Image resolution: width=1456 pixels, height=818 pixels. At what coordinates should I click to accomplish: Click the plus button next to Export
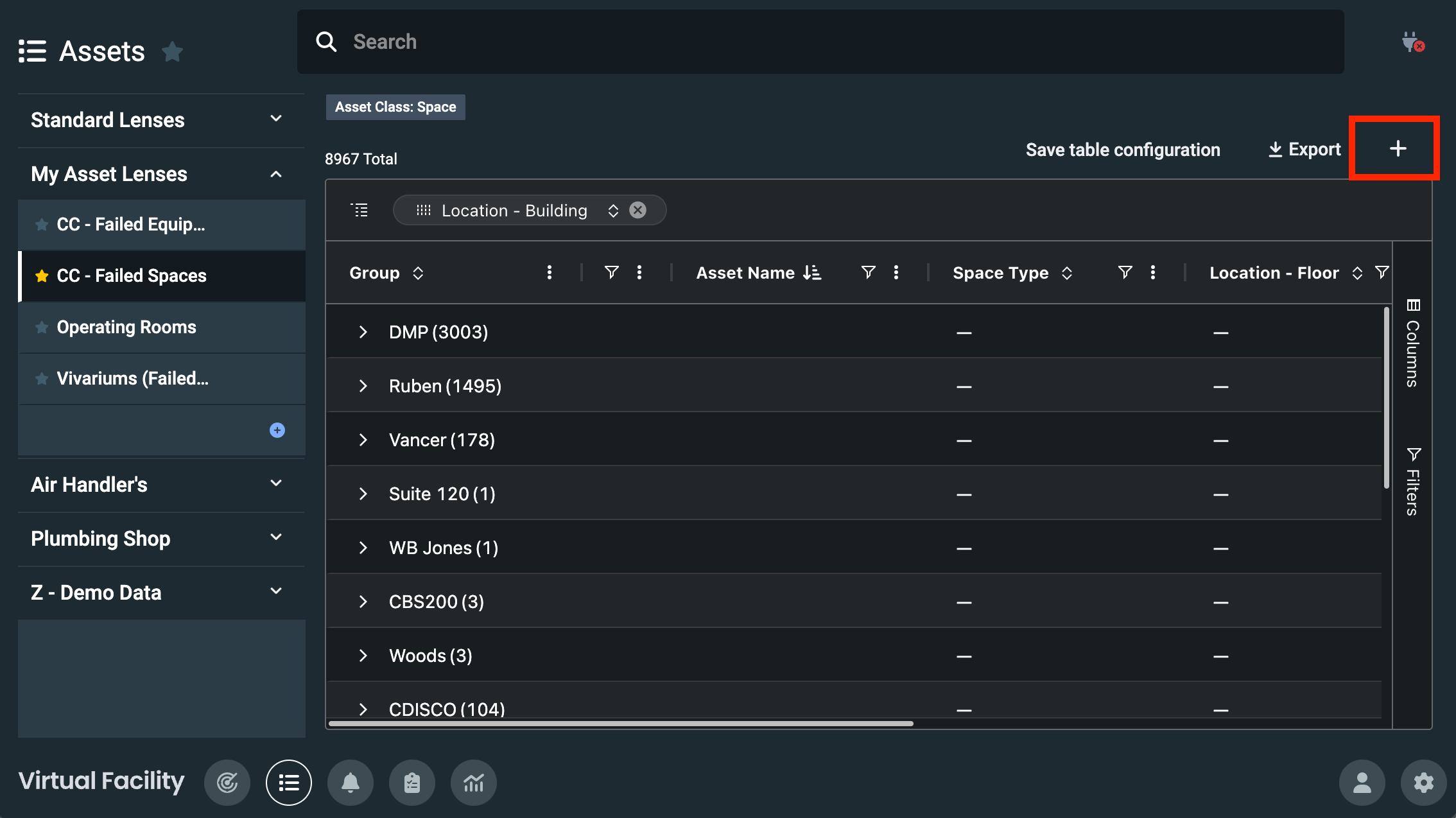[1398, 149]
